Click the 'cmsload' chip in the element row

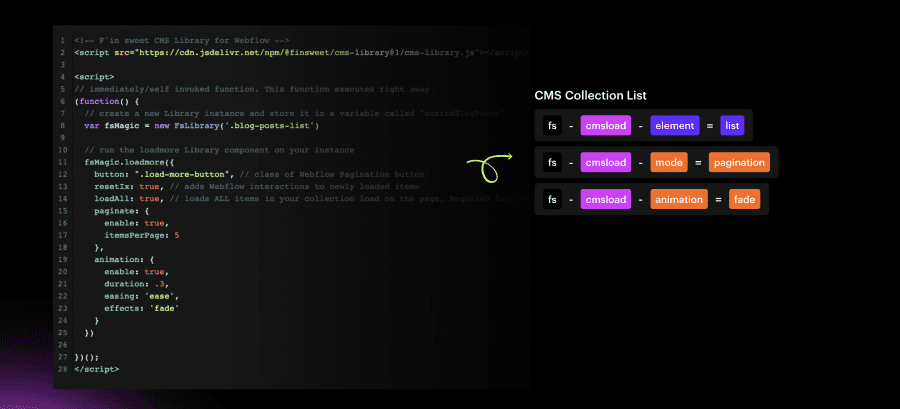[x=606, y=126]
